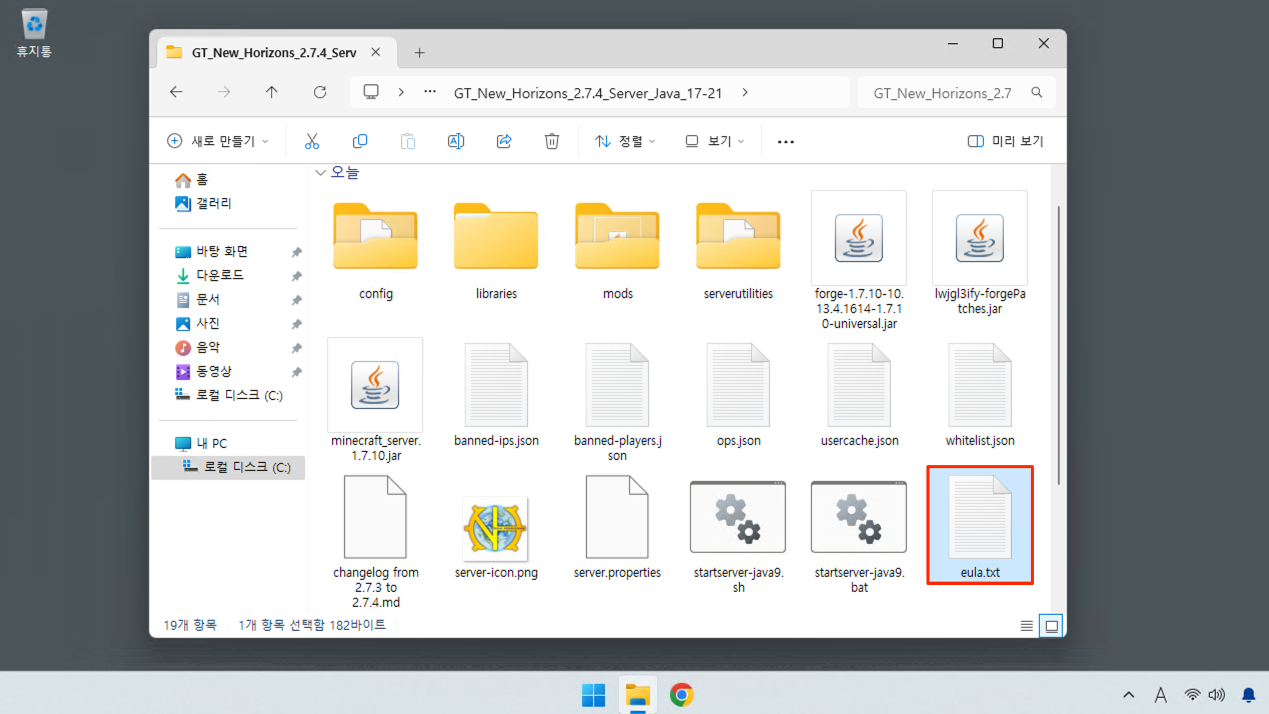Image resolution: width=1269 pixels, height=714 pixels.
Task: Select ops.json file
Action: (738, 395)
